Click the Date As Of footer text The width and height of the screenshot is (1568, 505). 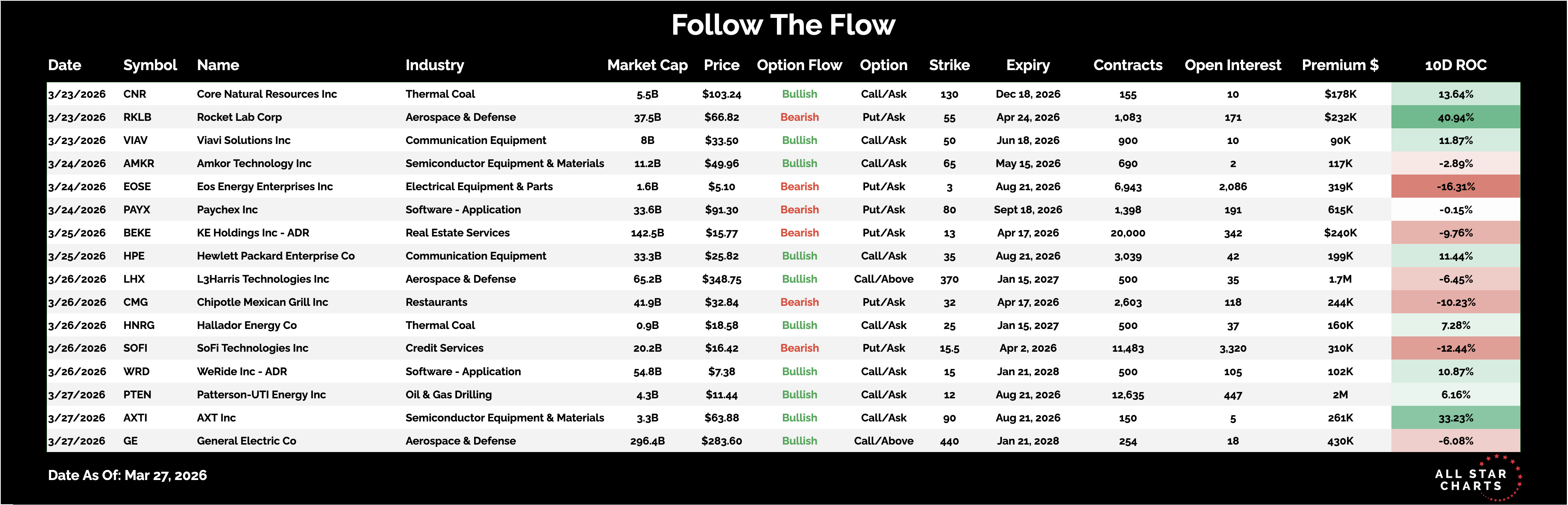click(127, 475)
